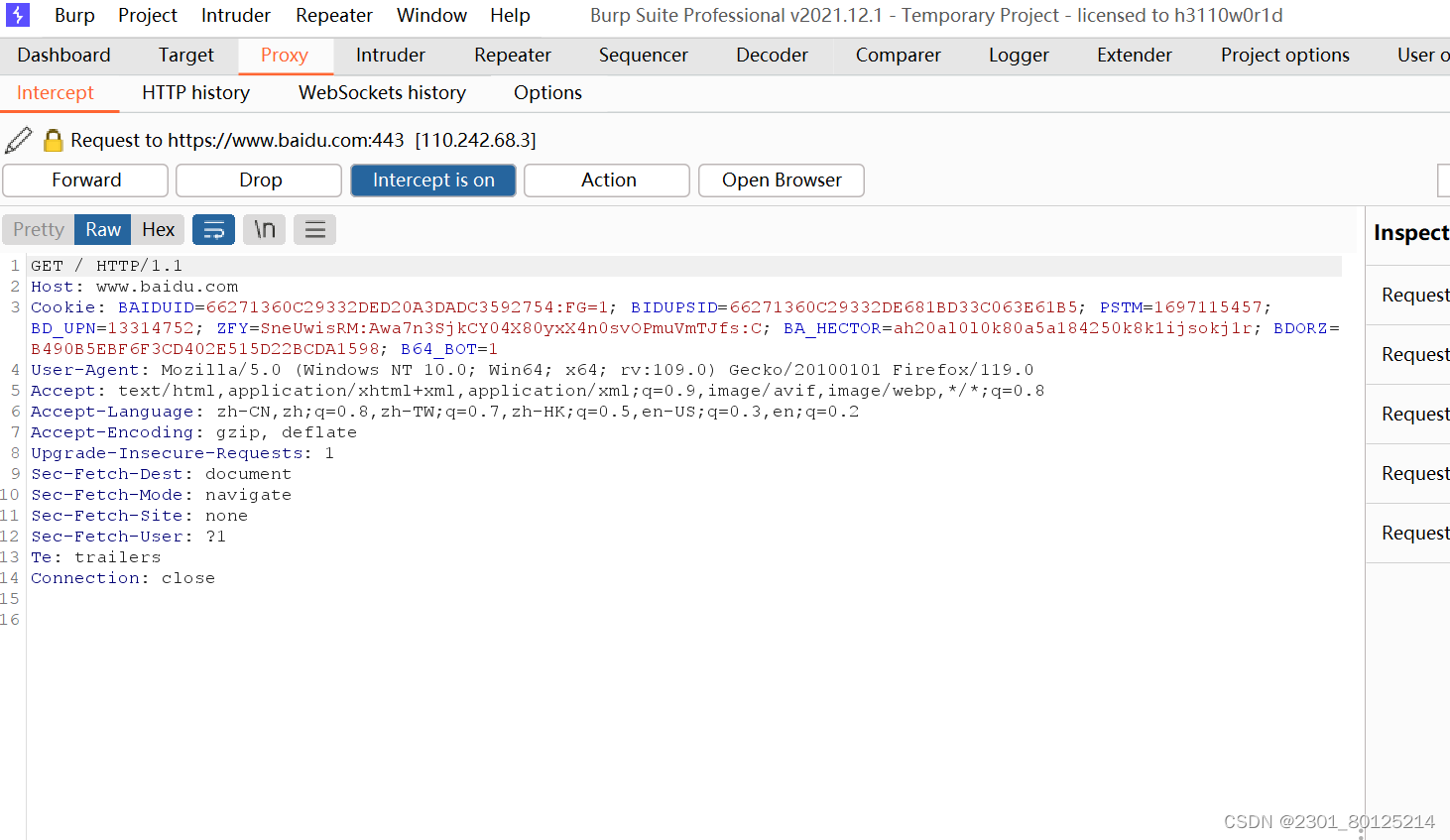Click the Burp Suite lightning logo icon

[18, 15]
